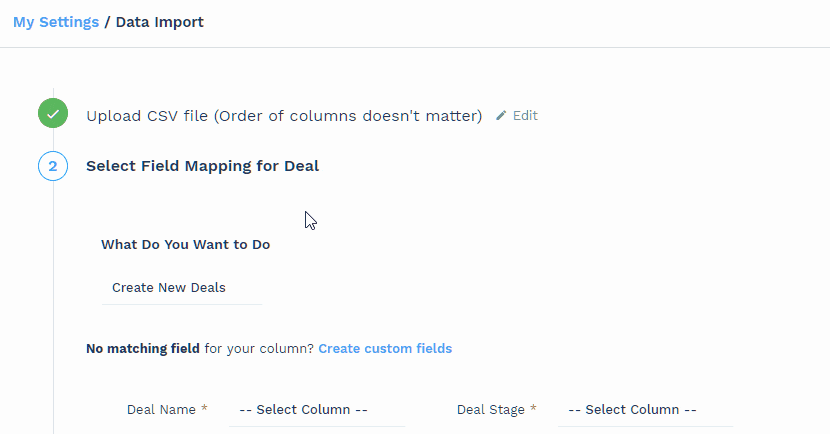This screenshot has width=830, height=434.
Task: Select the Upload CSV file step title
Action: [284, 116]
